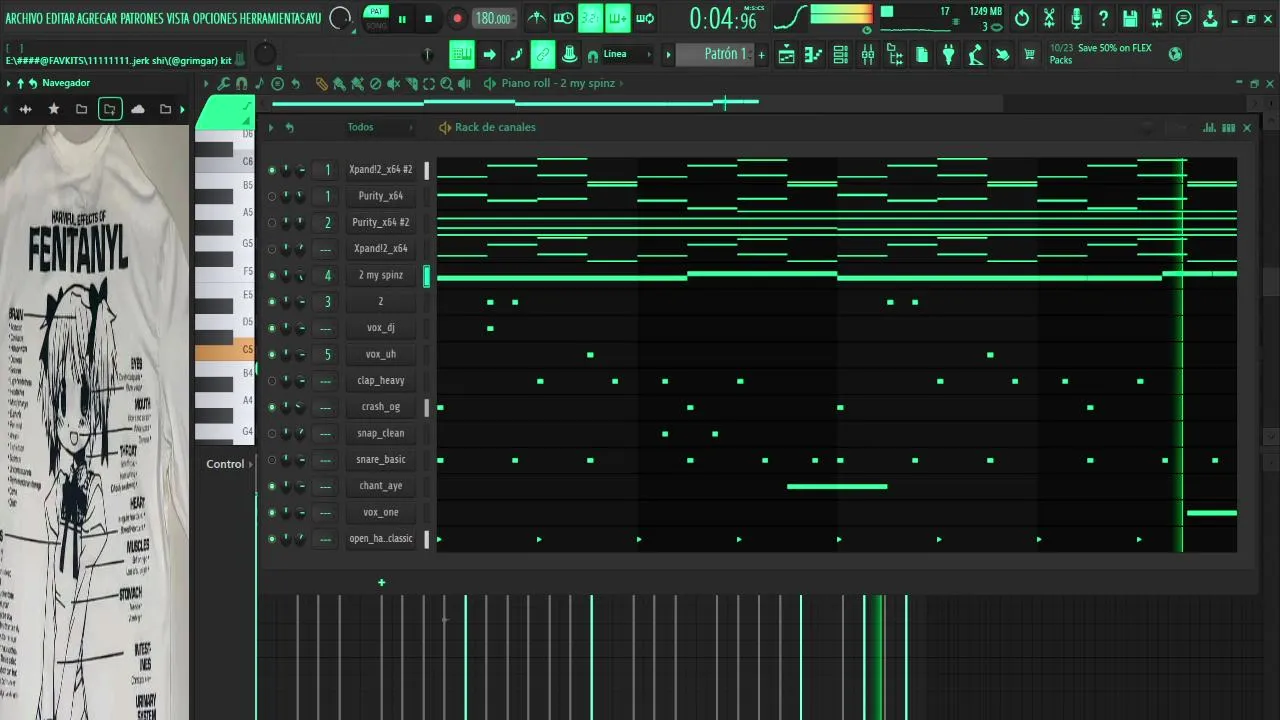
Task: Click the plus next to Patrón 1
Action: point(761,55)
